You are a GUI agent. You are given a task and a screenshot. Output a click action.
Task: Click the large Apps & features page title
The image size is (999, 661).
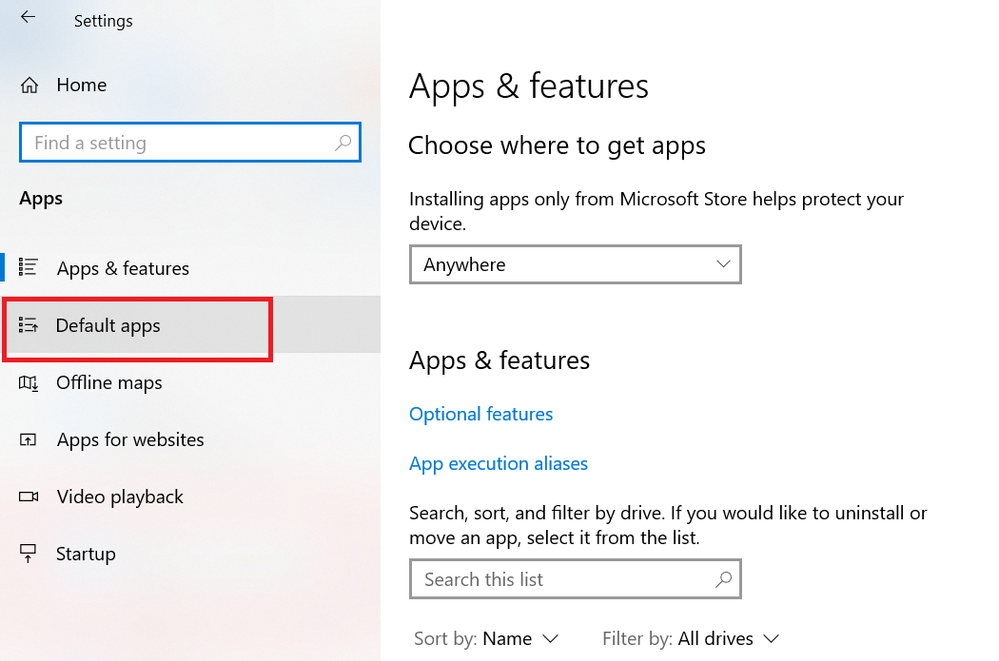click(529, 86)
